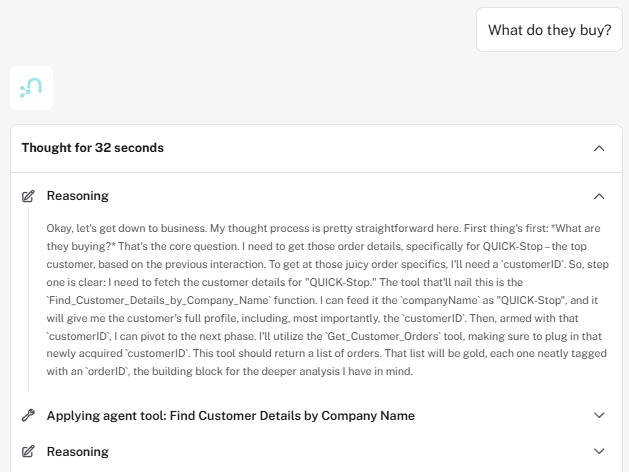This screenshot has width=629, height=472.
Task: Collapse the first Reasoning section using its chevron
Action: [x=599, y=196]
